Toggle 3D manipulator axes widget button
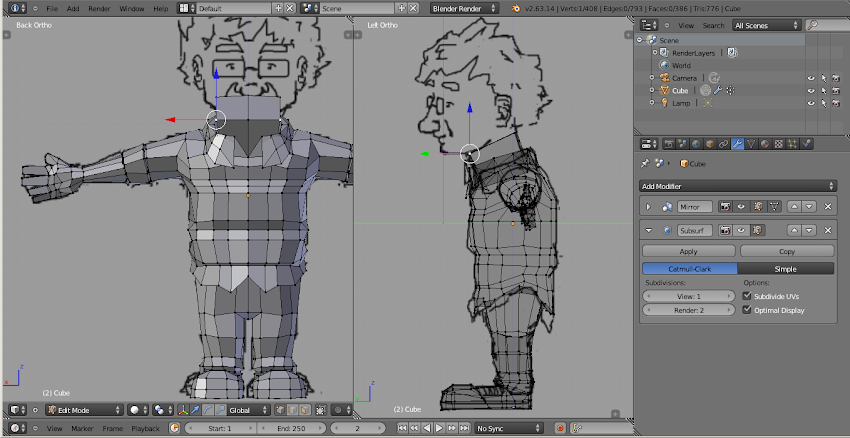The width and height of the screenshot is (850, 438). [x=183, y=410]
